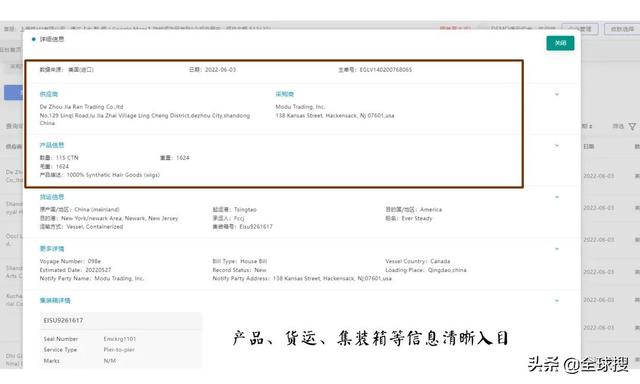Screen dimensions: 640x384
Task: Close the detail dialog with green 关闭 button
Action: (560, 43)
